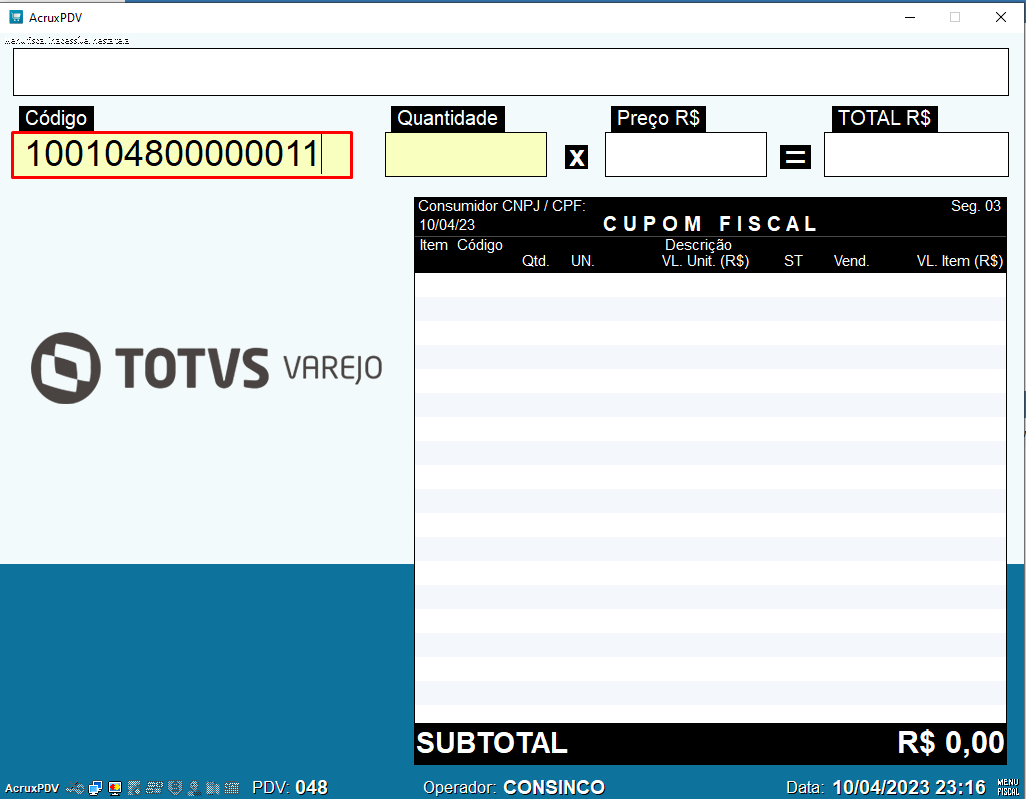1026x799 pixels.
Task: Click the dimmed document-edit status icon
Action: [x=134, y=788]
